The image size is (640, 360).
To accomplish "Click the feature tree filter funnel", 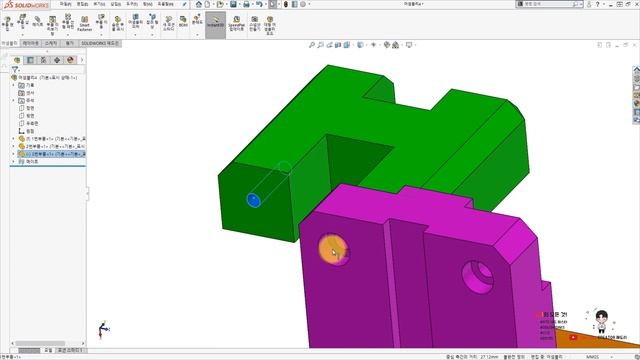I will click(15, 69).
